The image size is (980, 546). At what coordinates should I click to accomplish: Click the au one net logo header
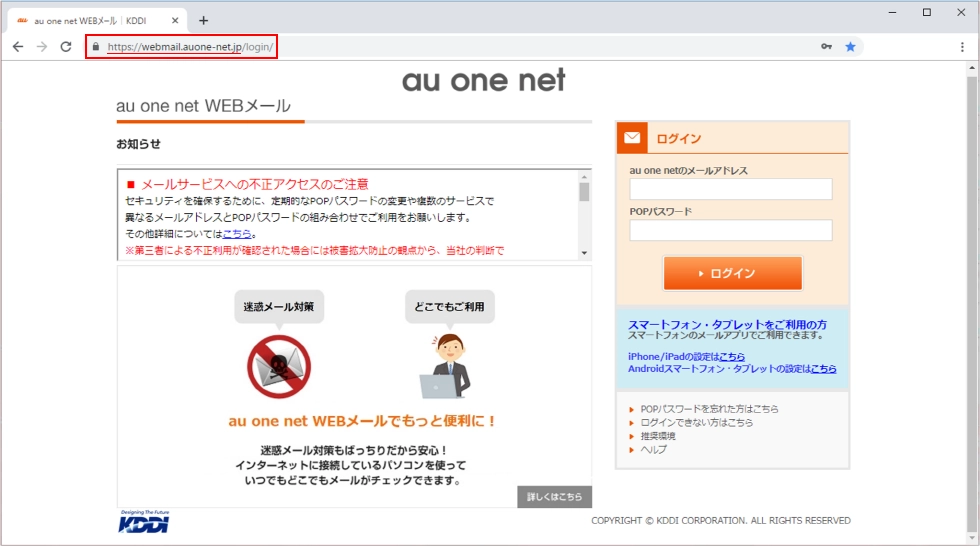coord(483,81)
